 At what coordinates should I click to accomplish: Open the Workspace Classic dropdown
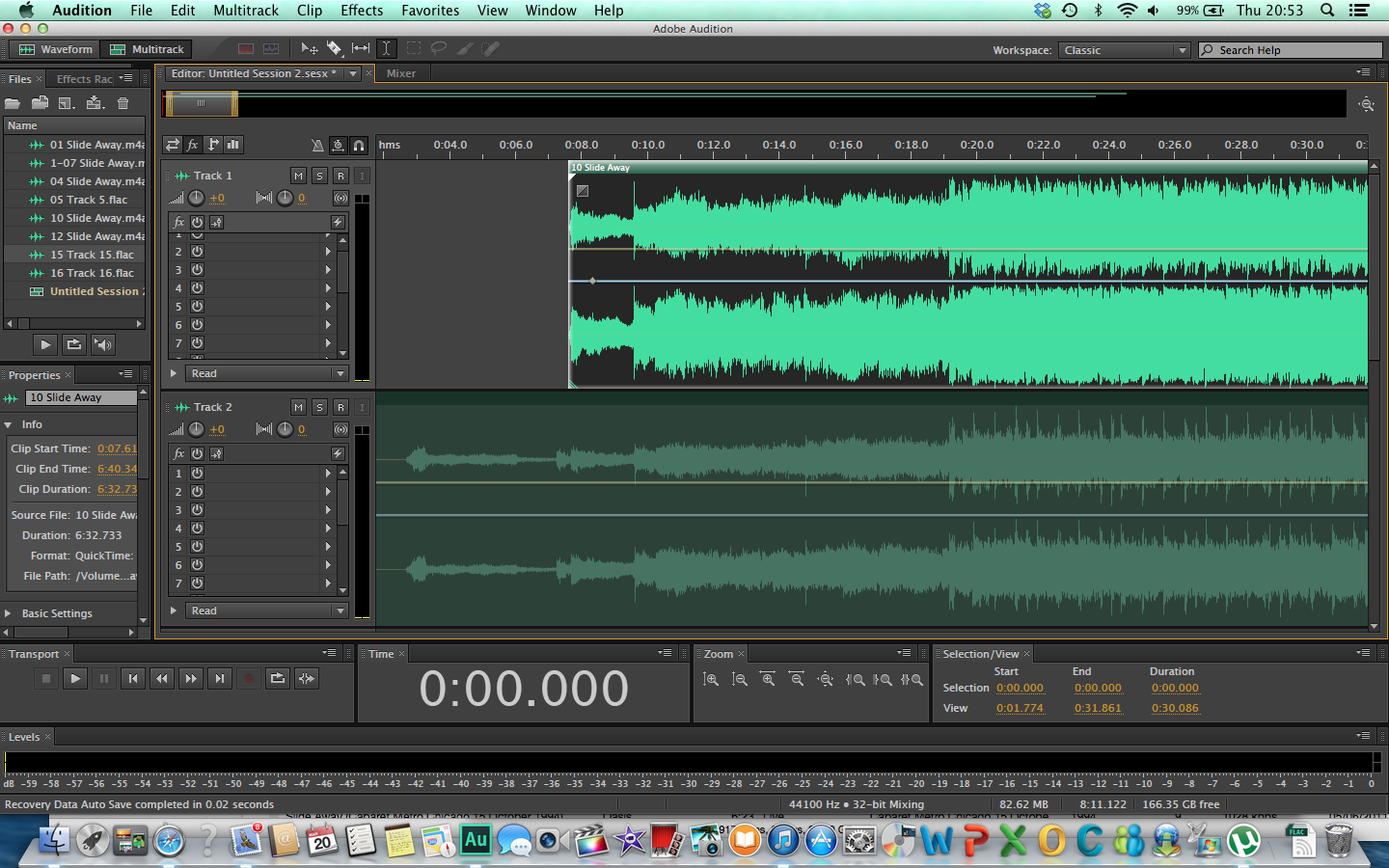[x=1124, y=50]
